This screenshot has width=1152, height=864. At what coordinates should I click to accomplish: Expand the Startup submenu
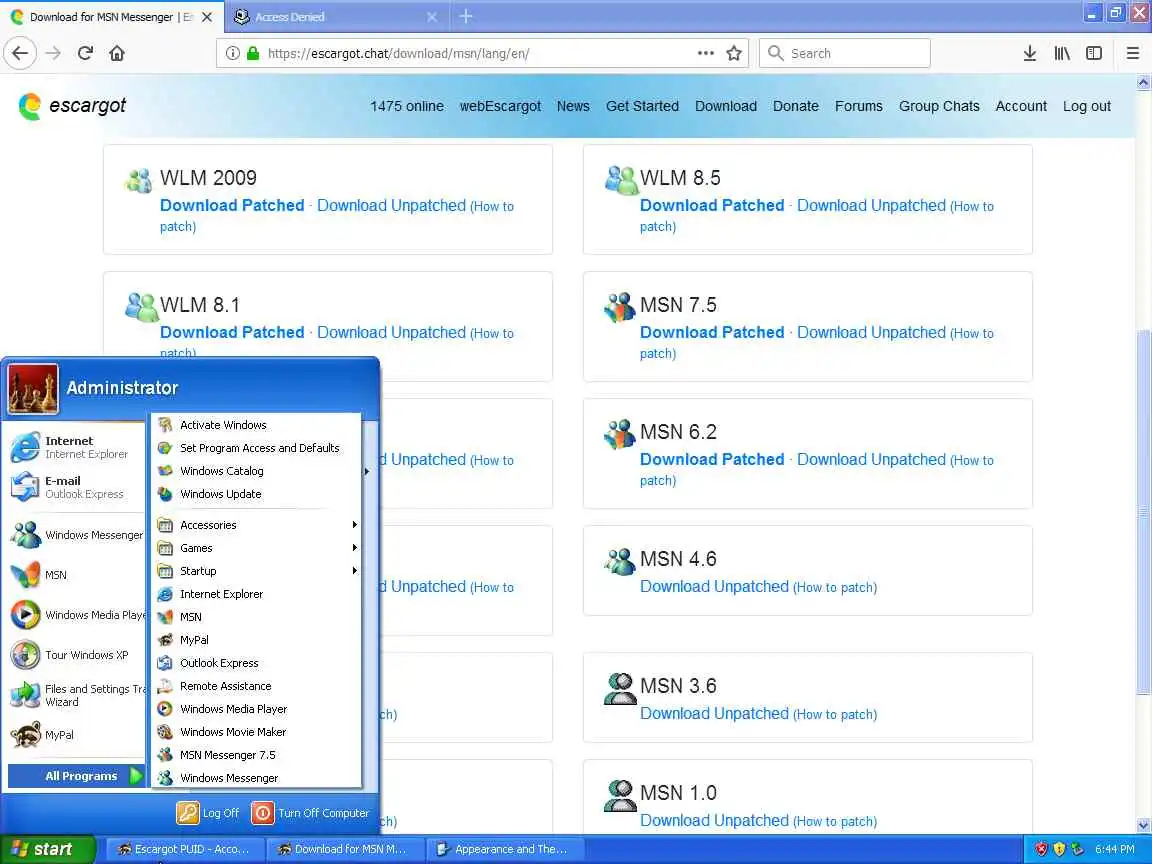(257, 571)
